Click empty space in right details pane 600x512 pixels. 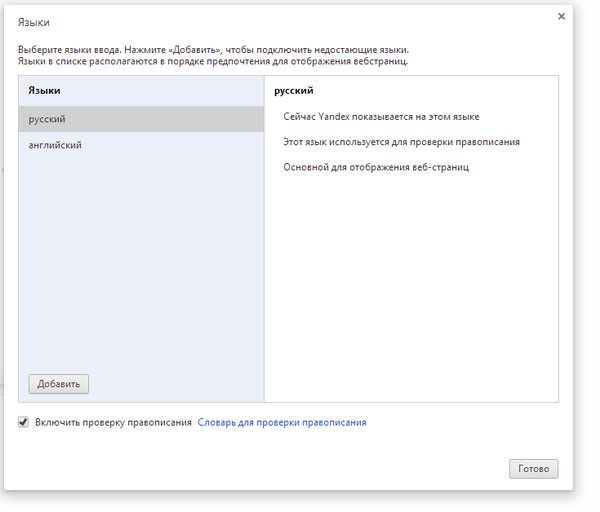coord(410,290)
